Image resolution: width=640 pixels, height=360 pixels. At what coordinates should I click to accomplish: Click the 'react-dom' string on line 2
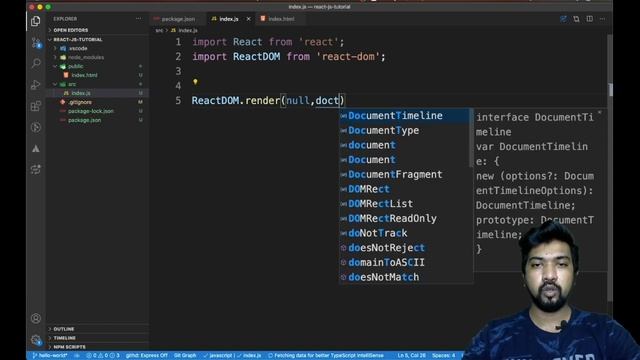348,56
